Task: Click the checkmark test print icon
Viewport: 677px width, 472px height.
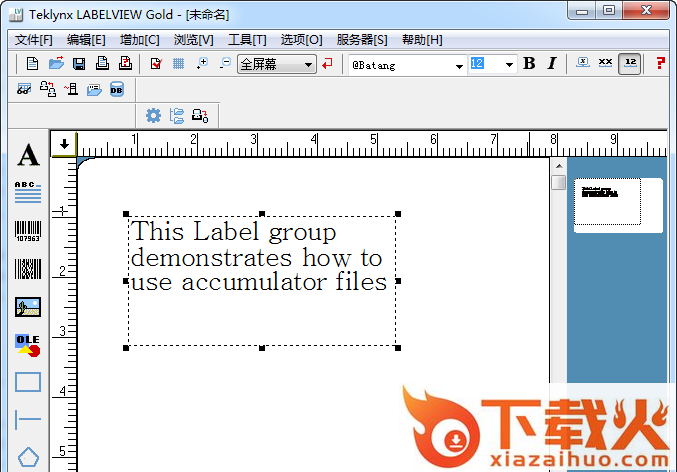Action: (156, 64)
